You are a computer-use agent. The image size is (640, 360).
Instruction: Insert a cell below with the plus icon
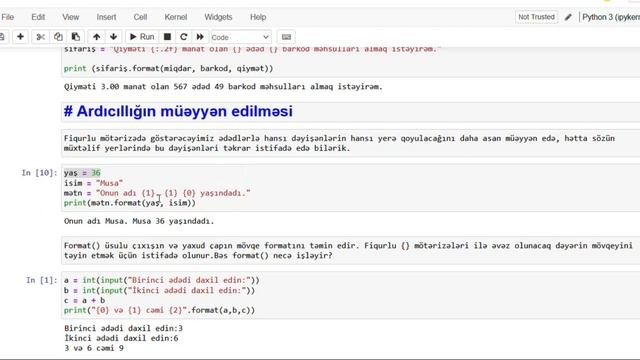point(20,37)
